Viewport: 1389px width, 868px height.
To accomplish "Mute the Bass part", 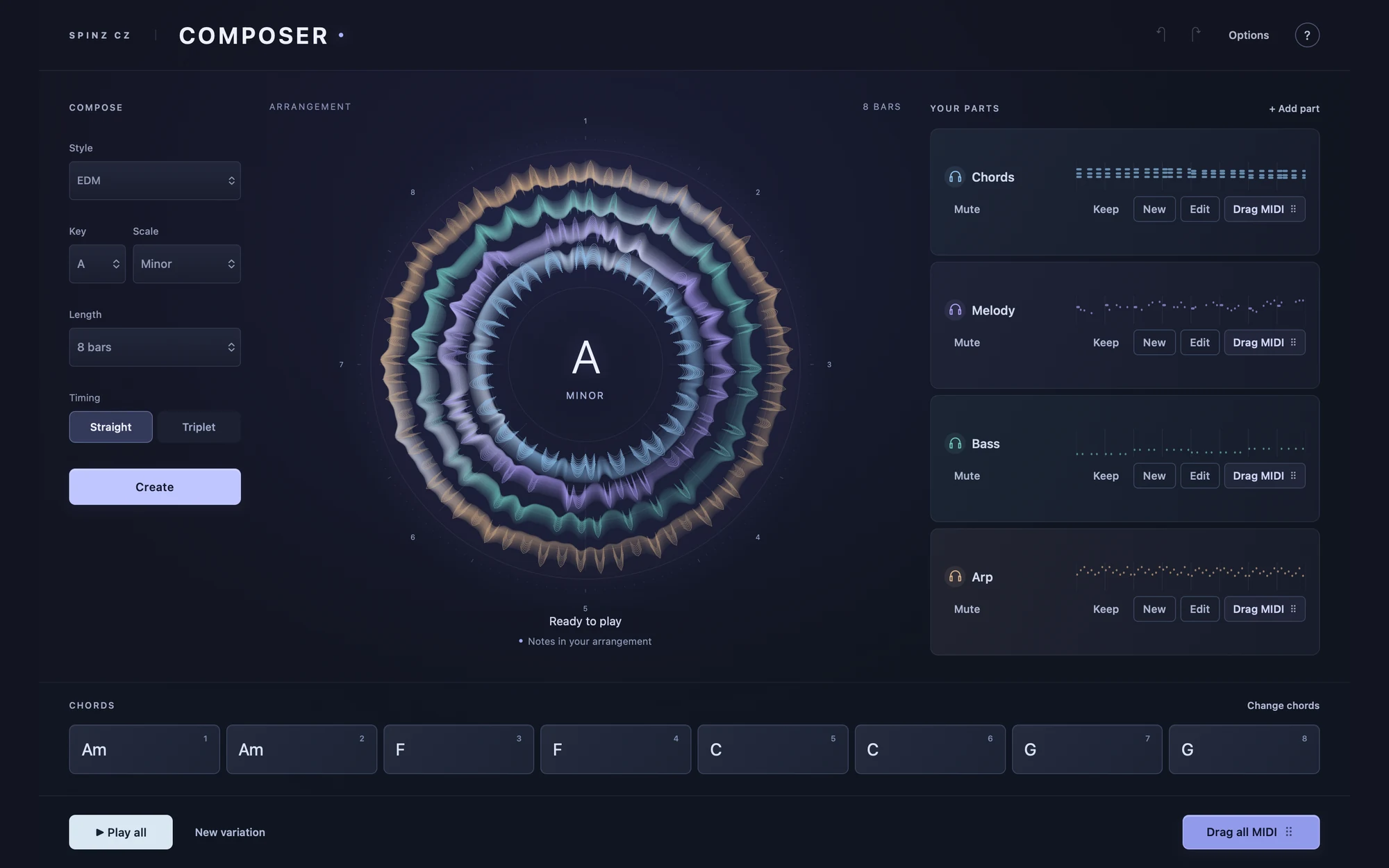I will coord(967,476).
